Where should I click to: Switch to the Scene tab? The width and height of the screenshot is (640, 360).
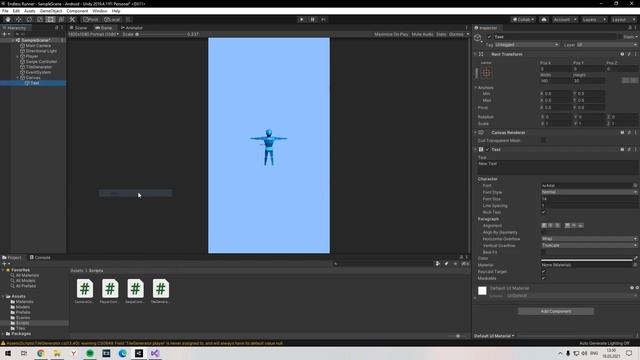(x=78, y=28)
